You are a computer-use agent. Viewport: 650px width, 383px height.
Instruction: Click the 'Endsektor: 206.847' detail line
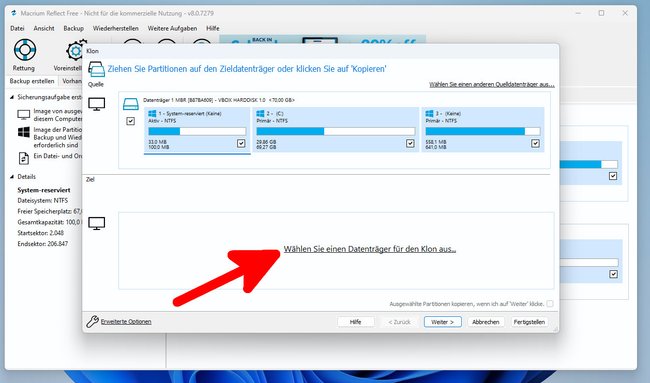42,244
